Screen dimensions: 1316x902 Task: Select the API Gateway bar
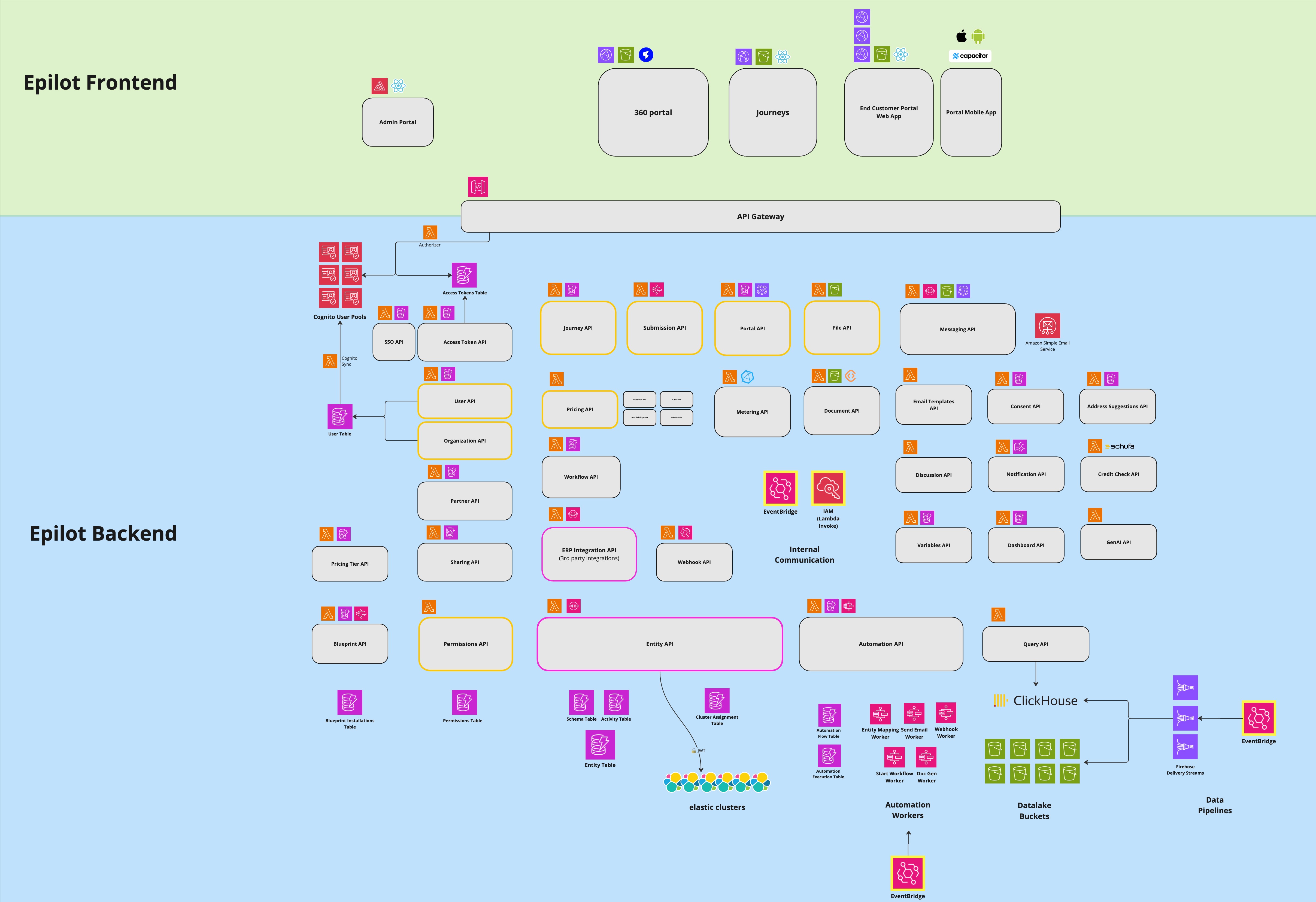[760, 217]
